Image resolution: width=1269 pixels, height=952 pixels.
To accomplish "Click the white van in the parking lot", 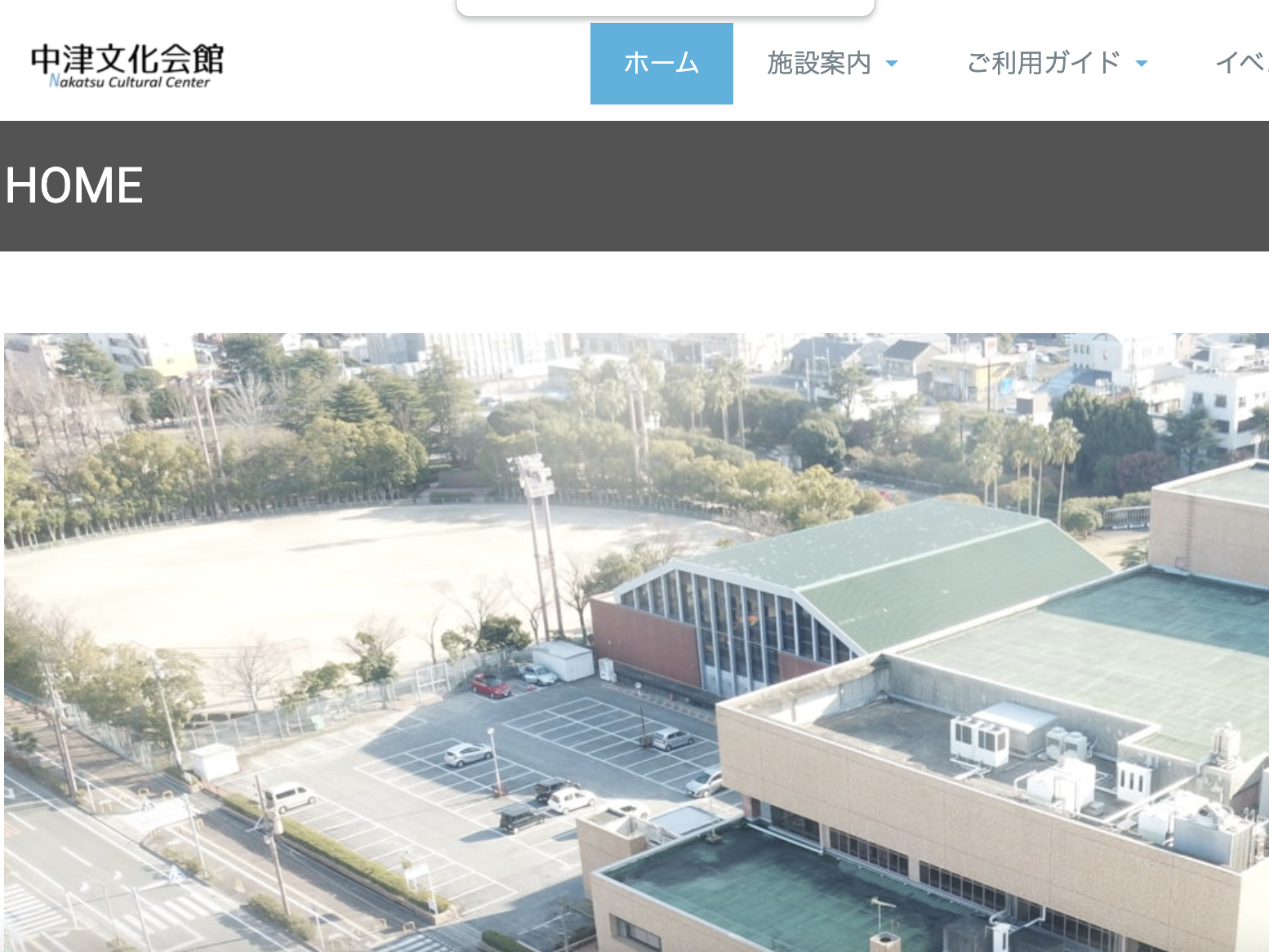I will [x=289, y=796].
